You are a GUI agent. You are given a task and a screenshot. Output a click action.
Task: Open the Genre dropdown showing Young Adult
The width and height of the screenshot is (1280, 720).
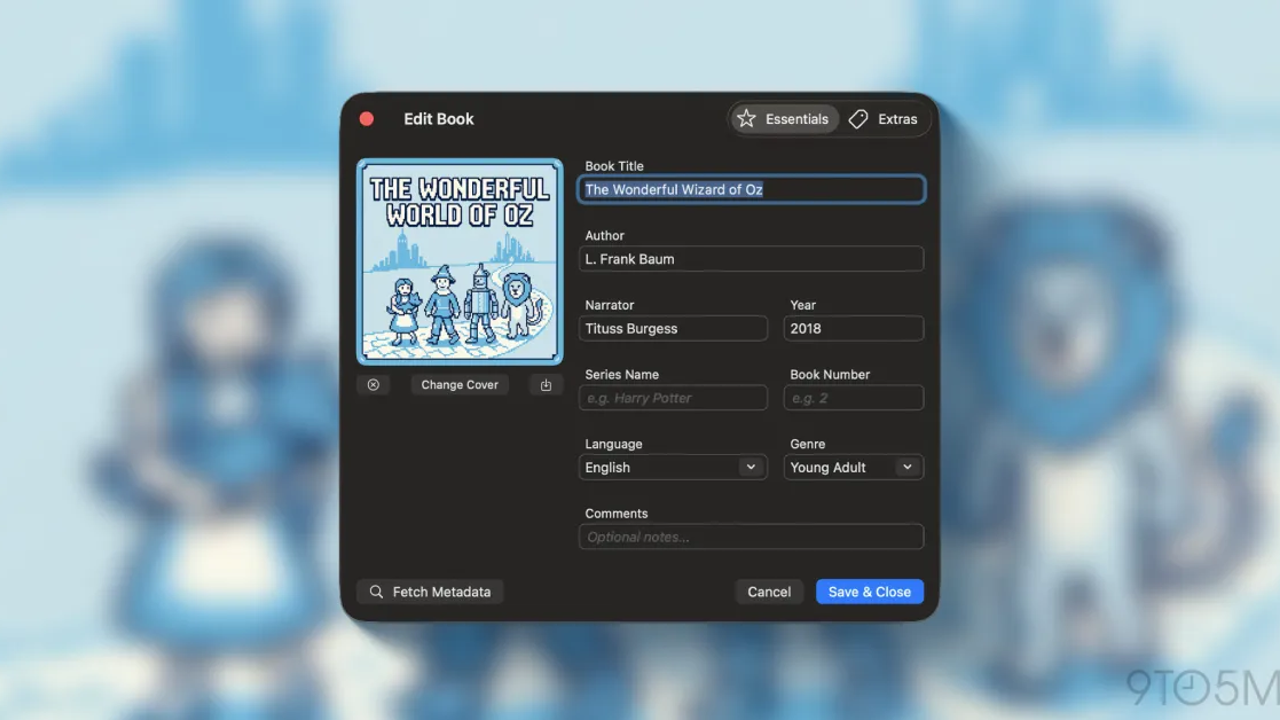click(853, 467)
